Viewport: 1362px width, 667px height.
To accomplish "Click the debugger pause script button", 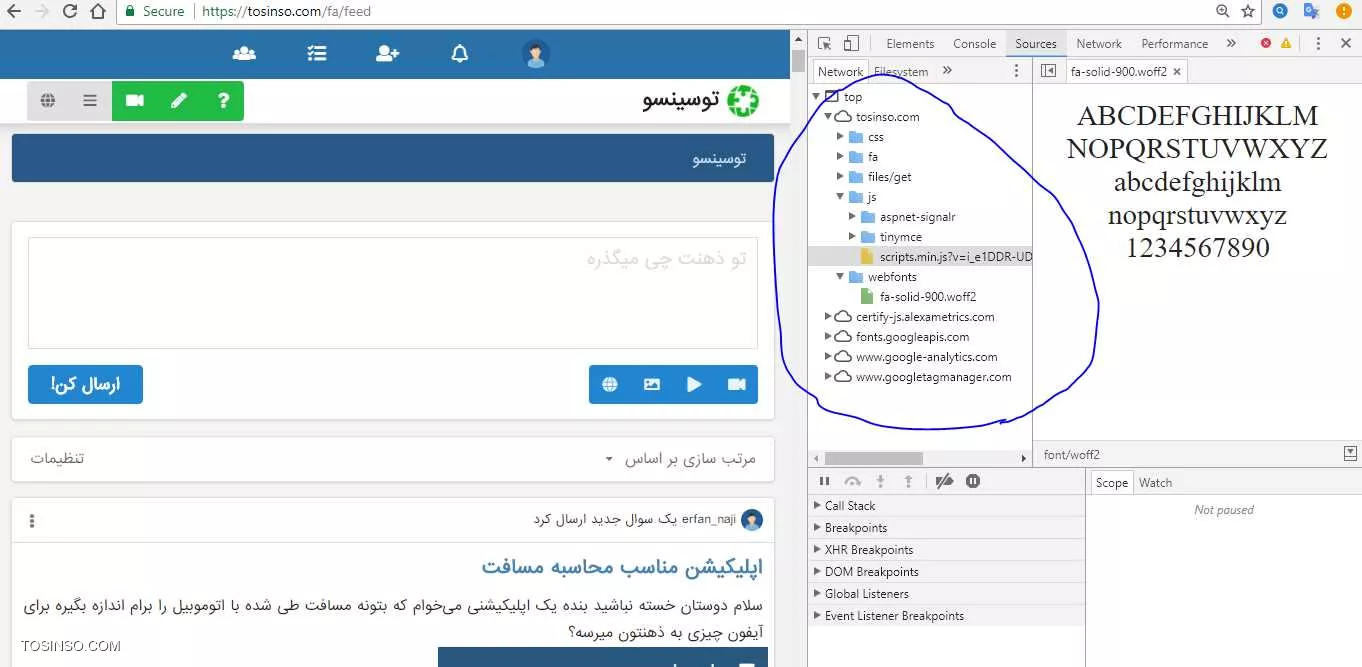I will (825, 481).
